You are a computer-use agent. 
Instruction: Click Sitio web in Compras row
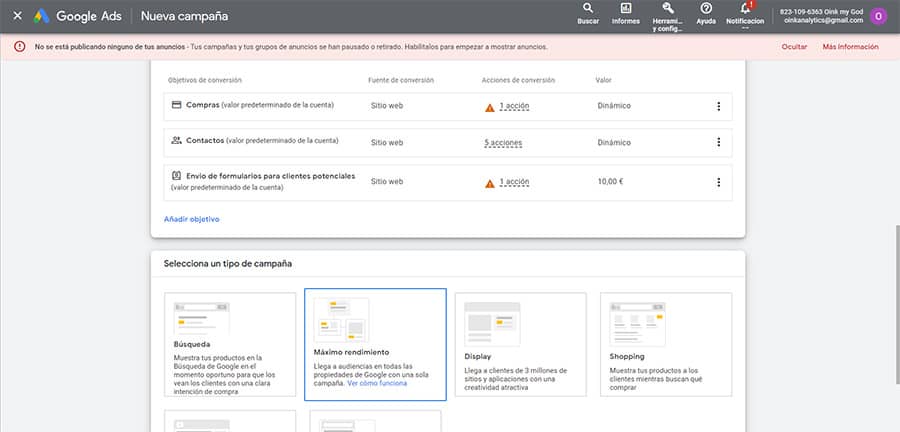click(387, 106)
